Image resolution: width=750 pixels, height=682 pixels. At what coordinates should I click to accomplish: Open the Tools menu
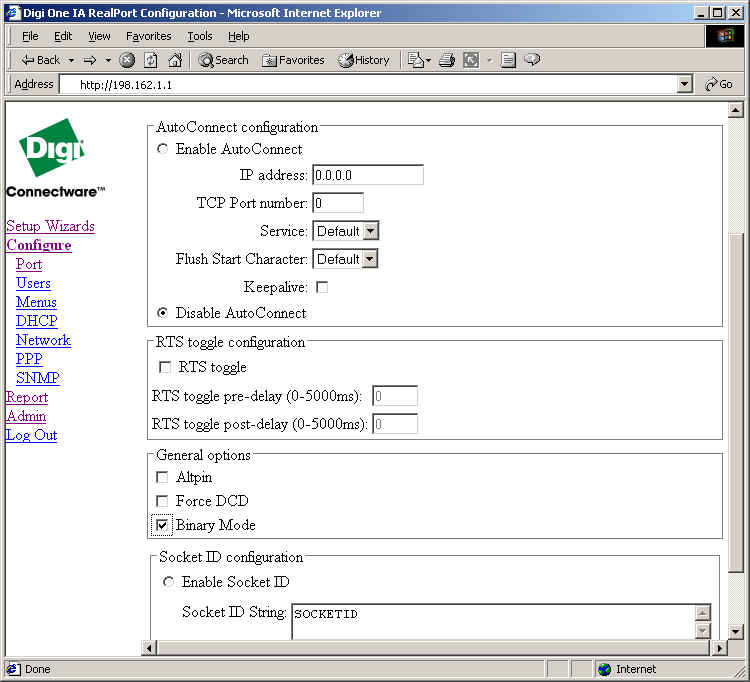point(200,36)
